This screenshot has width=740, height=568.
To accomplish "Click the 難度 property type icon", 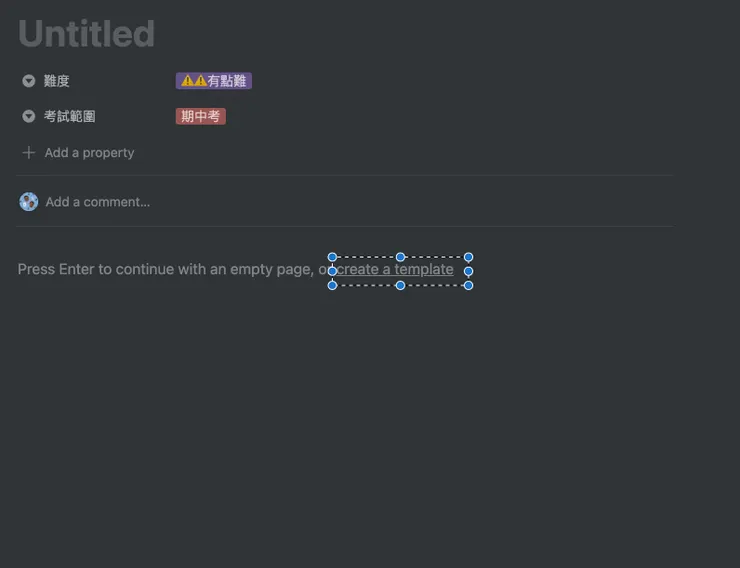I will point(29,81).
